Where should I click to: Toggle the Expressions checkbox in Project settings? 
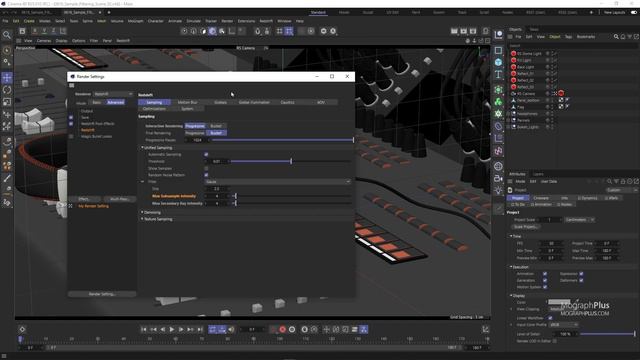pos(581,274)
